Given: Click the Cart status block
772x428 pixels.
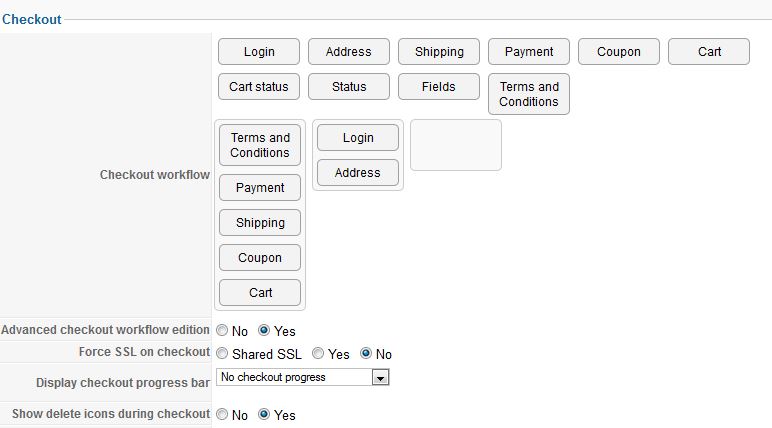Looking at the screenshot, I should tap(259, 87).
